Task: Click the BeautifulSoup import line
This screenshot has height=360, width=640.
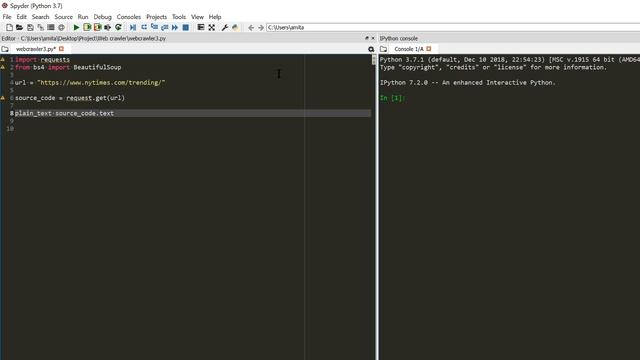Action: click(68, 67)
